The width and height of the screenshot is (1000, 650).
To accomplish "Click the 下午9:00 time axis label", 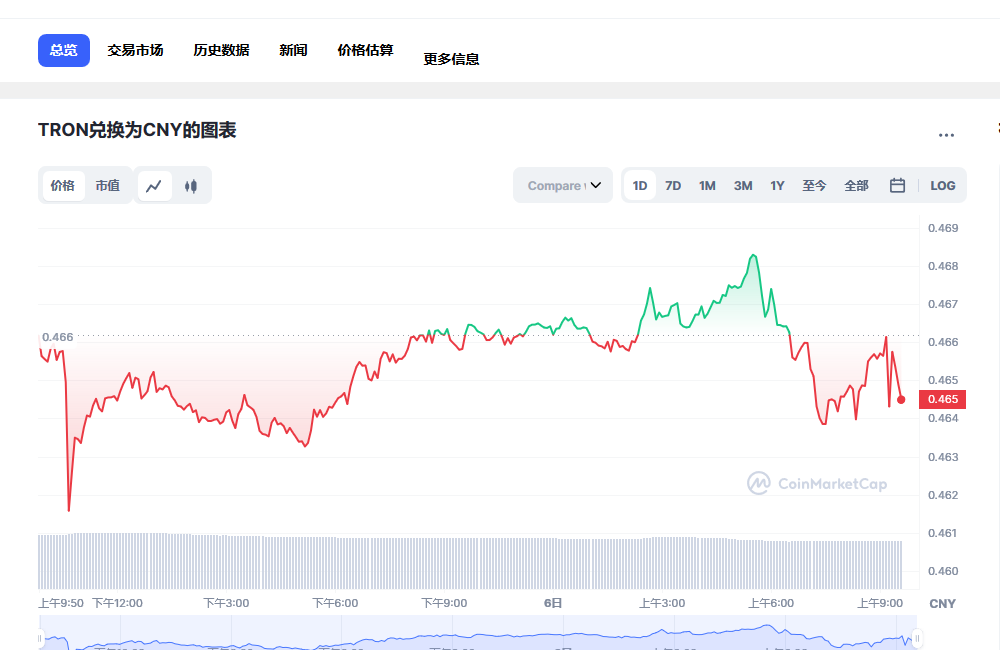I will tap(445, 603).
